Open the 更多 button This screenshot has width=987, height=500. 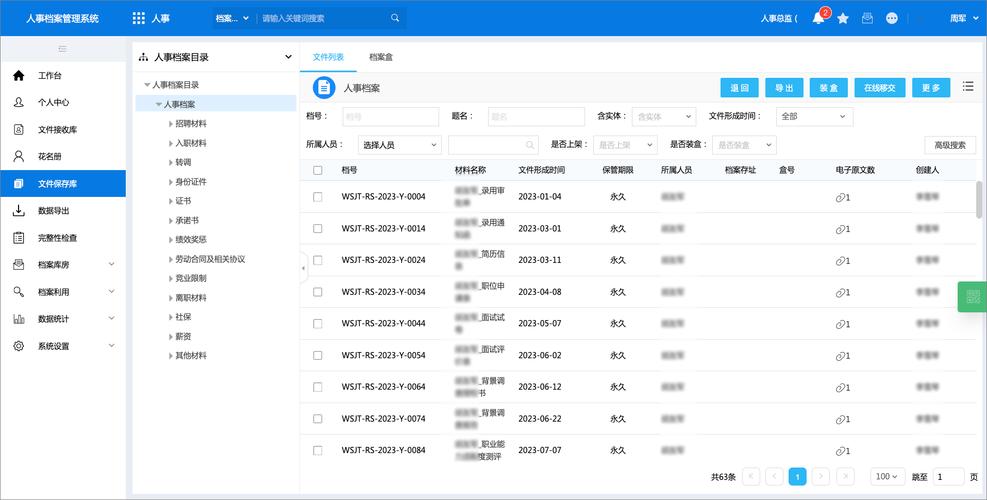[931, 88]
